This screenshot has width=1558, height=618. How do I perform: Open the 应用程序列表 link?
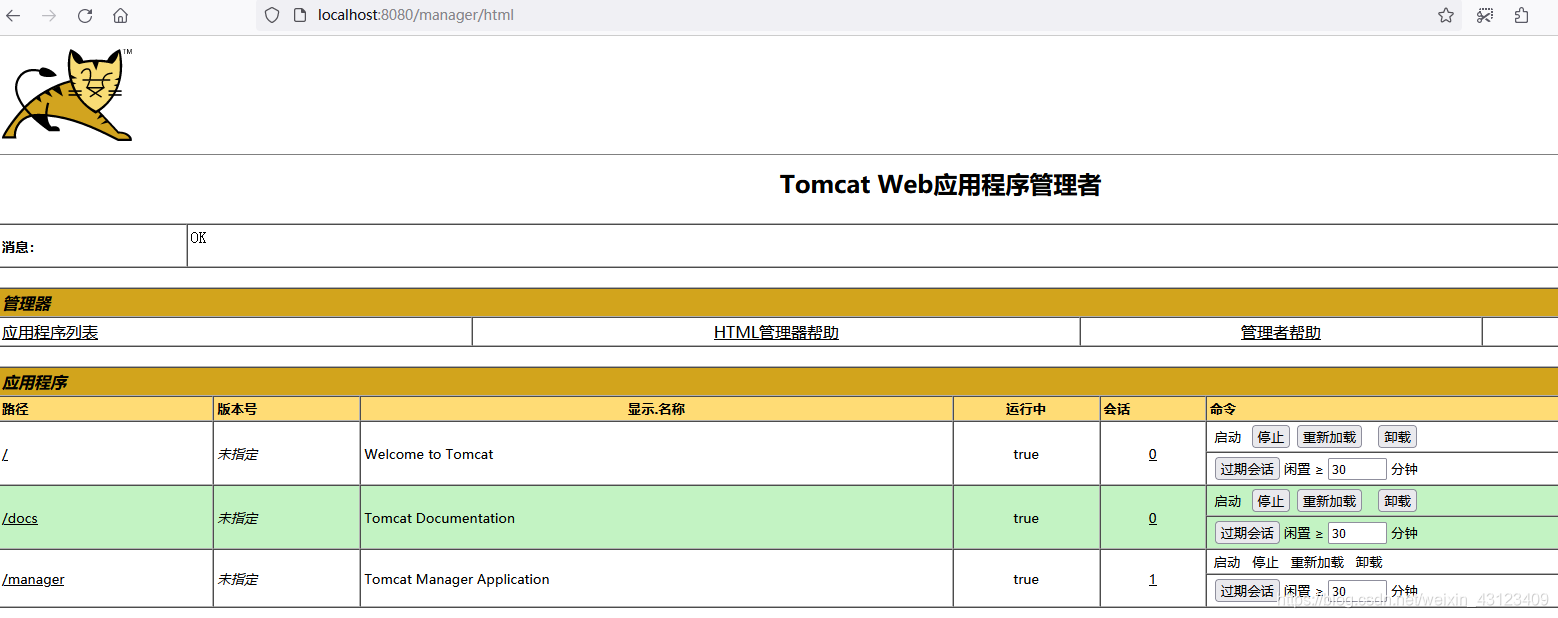pos(50,333)
